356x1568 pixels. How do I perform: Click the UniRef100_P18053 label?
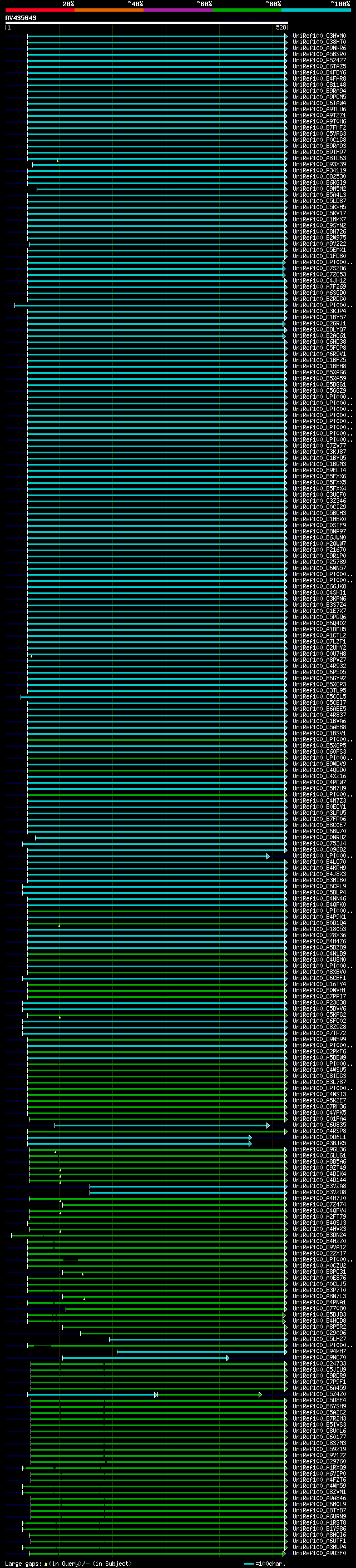tap(319, 929)
